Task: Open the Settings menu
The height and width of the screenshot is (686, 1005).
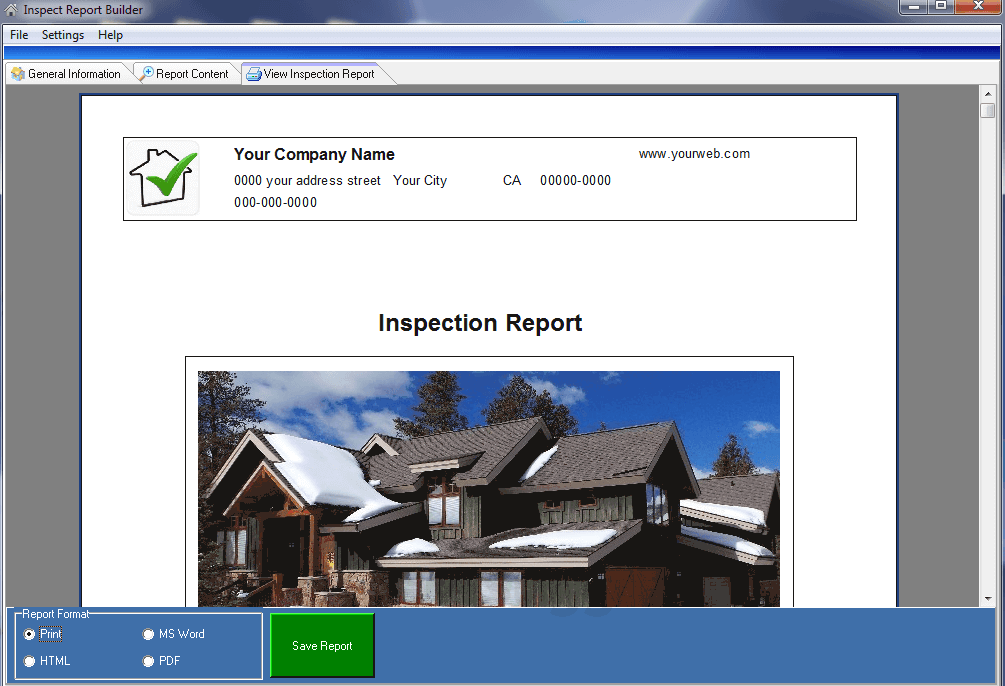Action: point(62,35)
